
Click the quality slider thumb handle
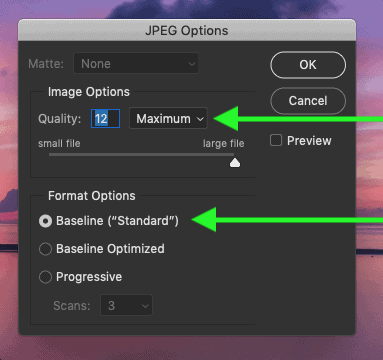(x=235, y=163)
